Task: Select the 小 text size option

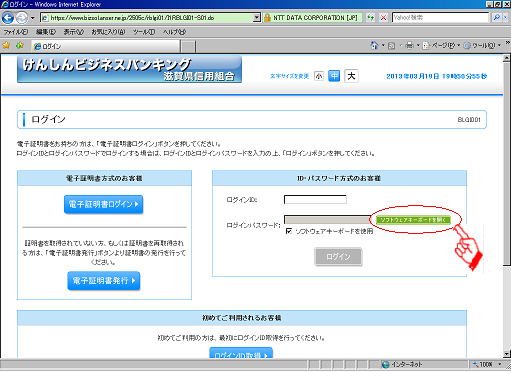Action: 319,76
